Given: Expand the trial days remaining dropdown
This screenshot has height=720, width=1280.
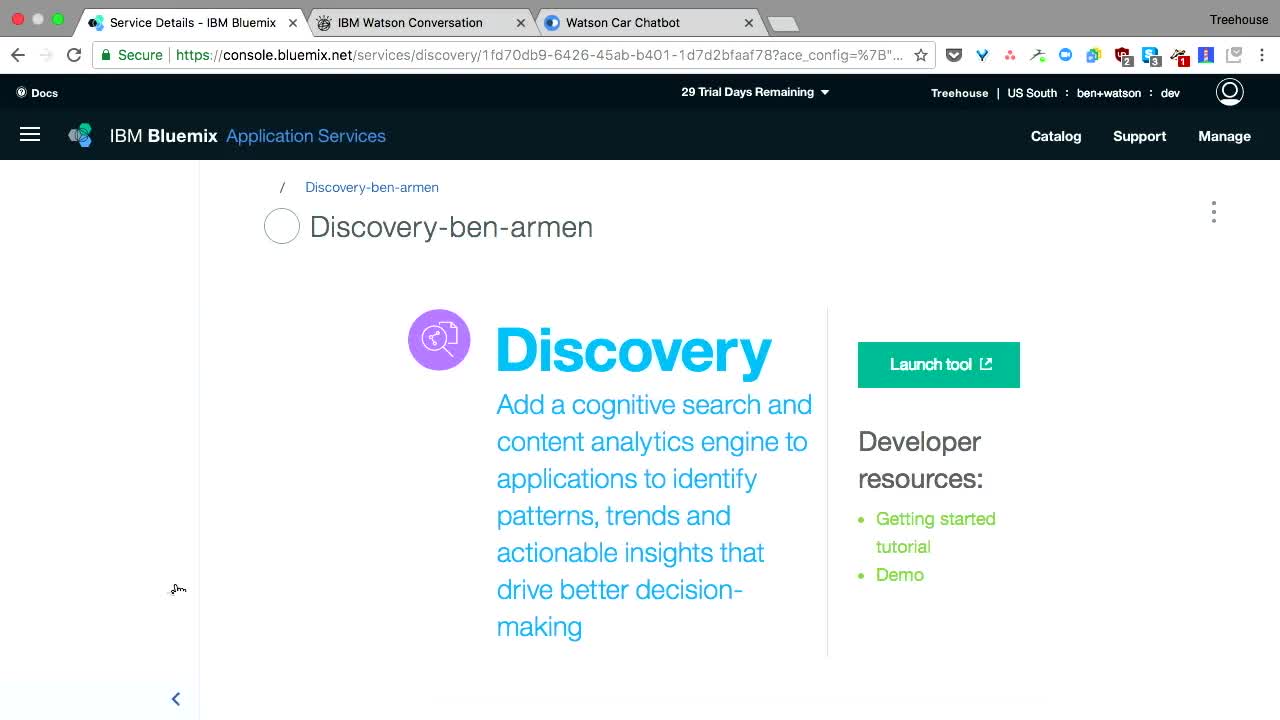Looking at the screenshot, I should click(x=755, y=92).
